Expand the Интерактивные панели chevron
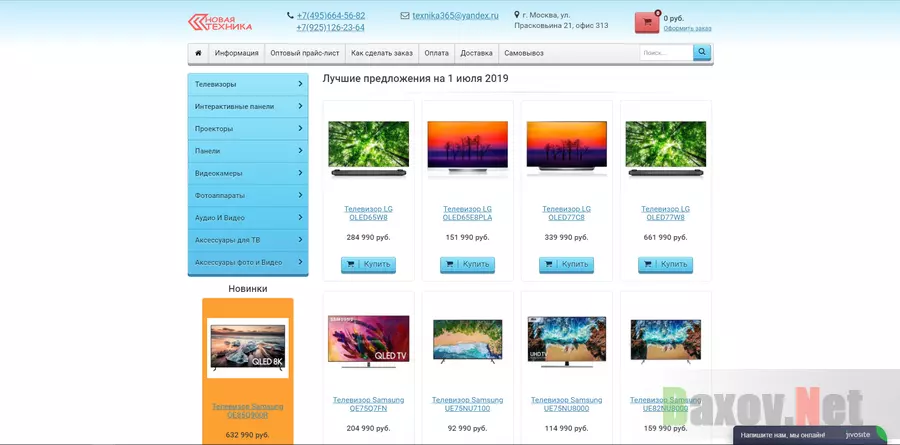Viewport: 900px width, 445px height. click(300, 106)
